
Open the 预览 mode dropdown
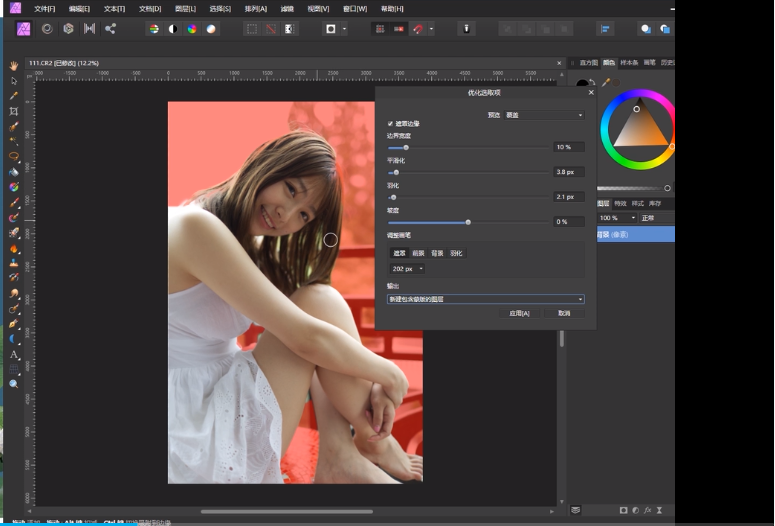pos(545,115)
